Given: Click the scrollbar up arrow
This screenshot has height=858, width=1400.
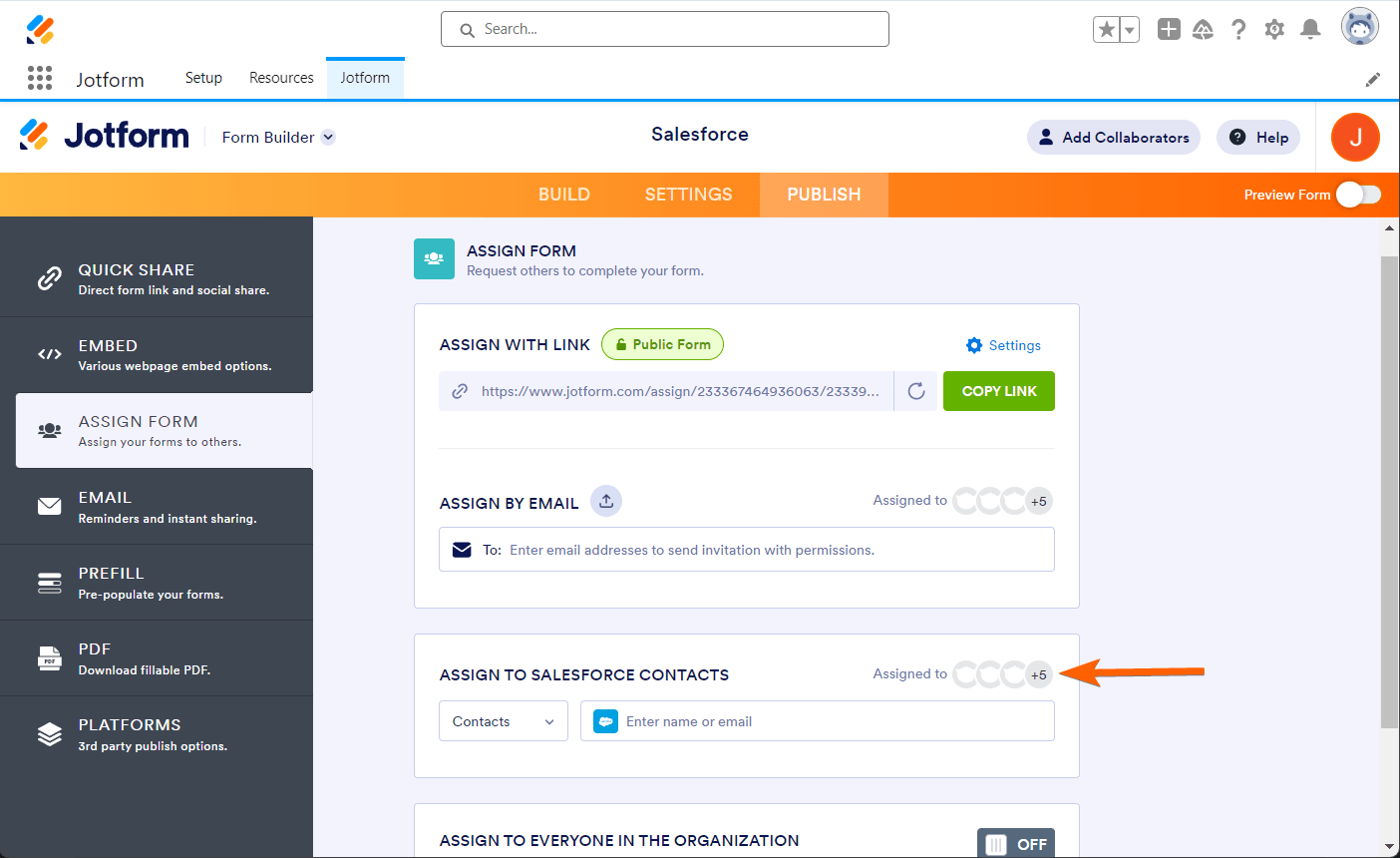Looking at the screenshot, I should click(x=1390, y=228).
